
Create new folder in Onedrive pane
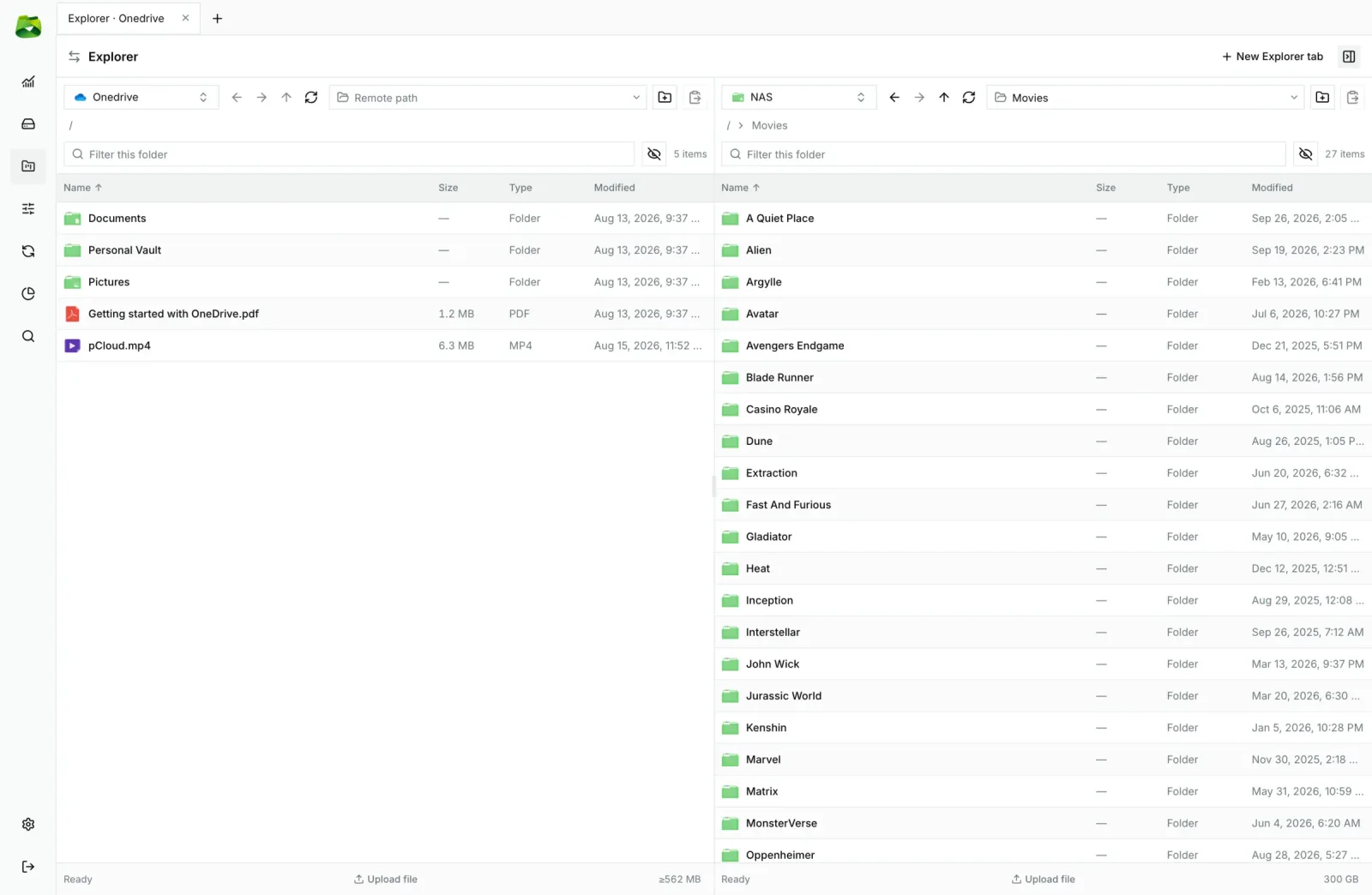(x=665, y=98)
